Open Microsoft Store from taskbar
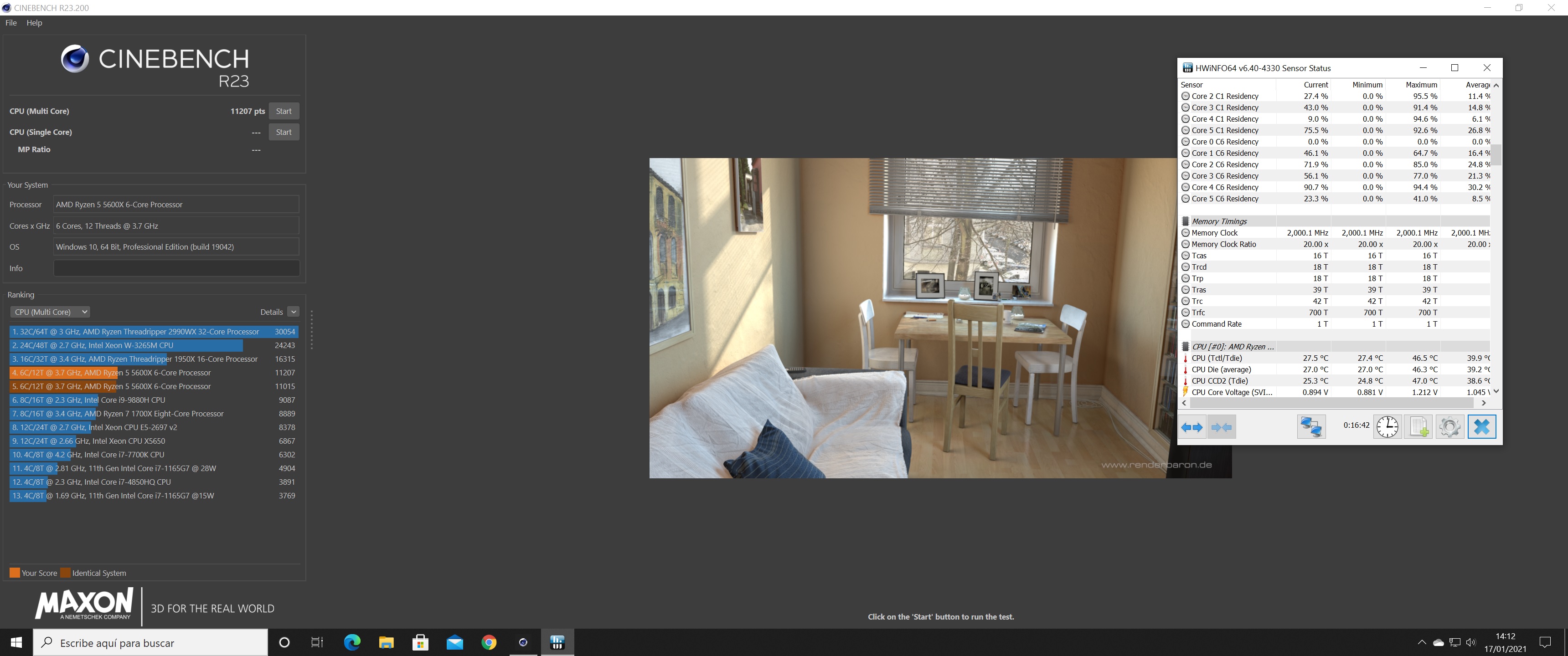Viewport: 1568px width, 656px height. coord(420,643)
